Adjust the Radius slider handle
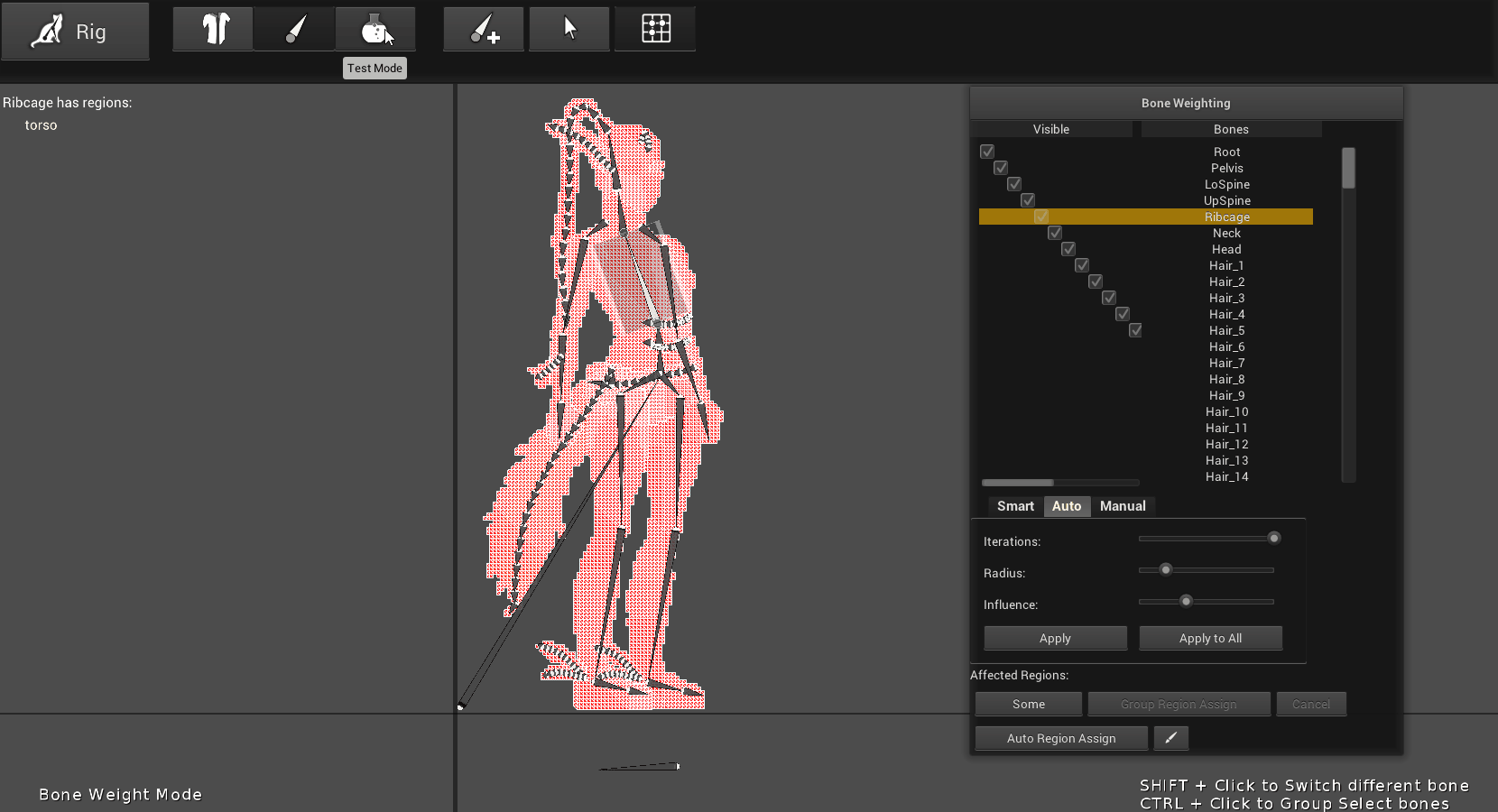The width and height of the screenshot is (1498, 812). pyautogui.click(x=1166, y=569)
